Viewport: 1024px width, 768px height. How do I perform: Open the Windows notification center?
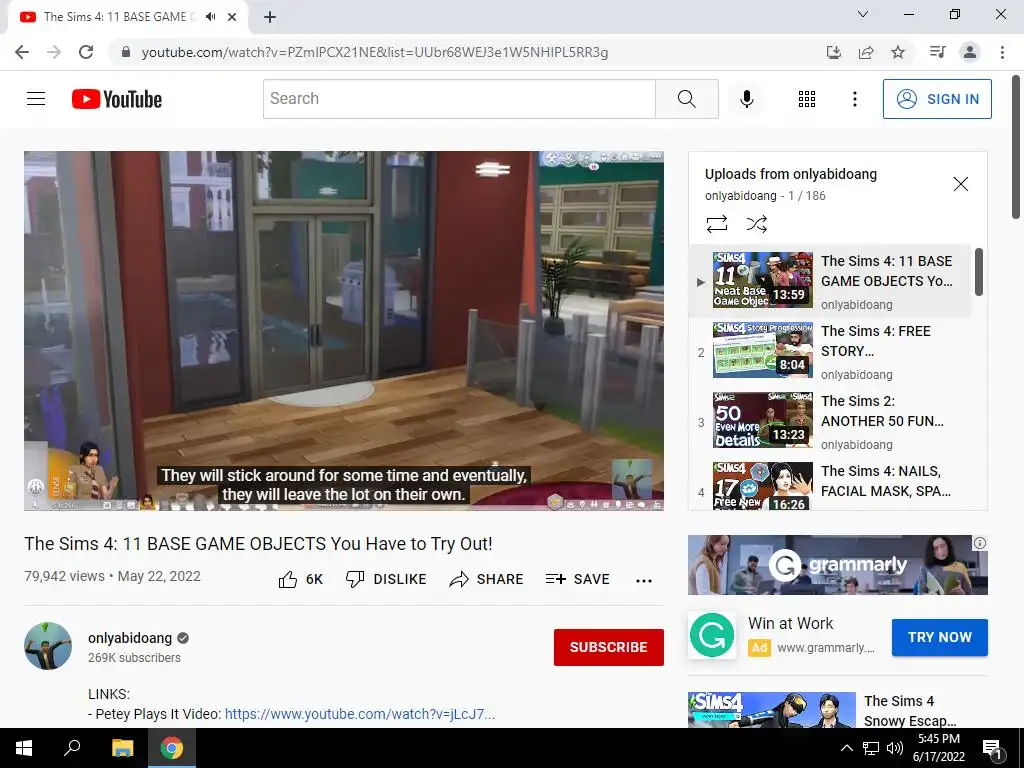[x=993, y=749]
